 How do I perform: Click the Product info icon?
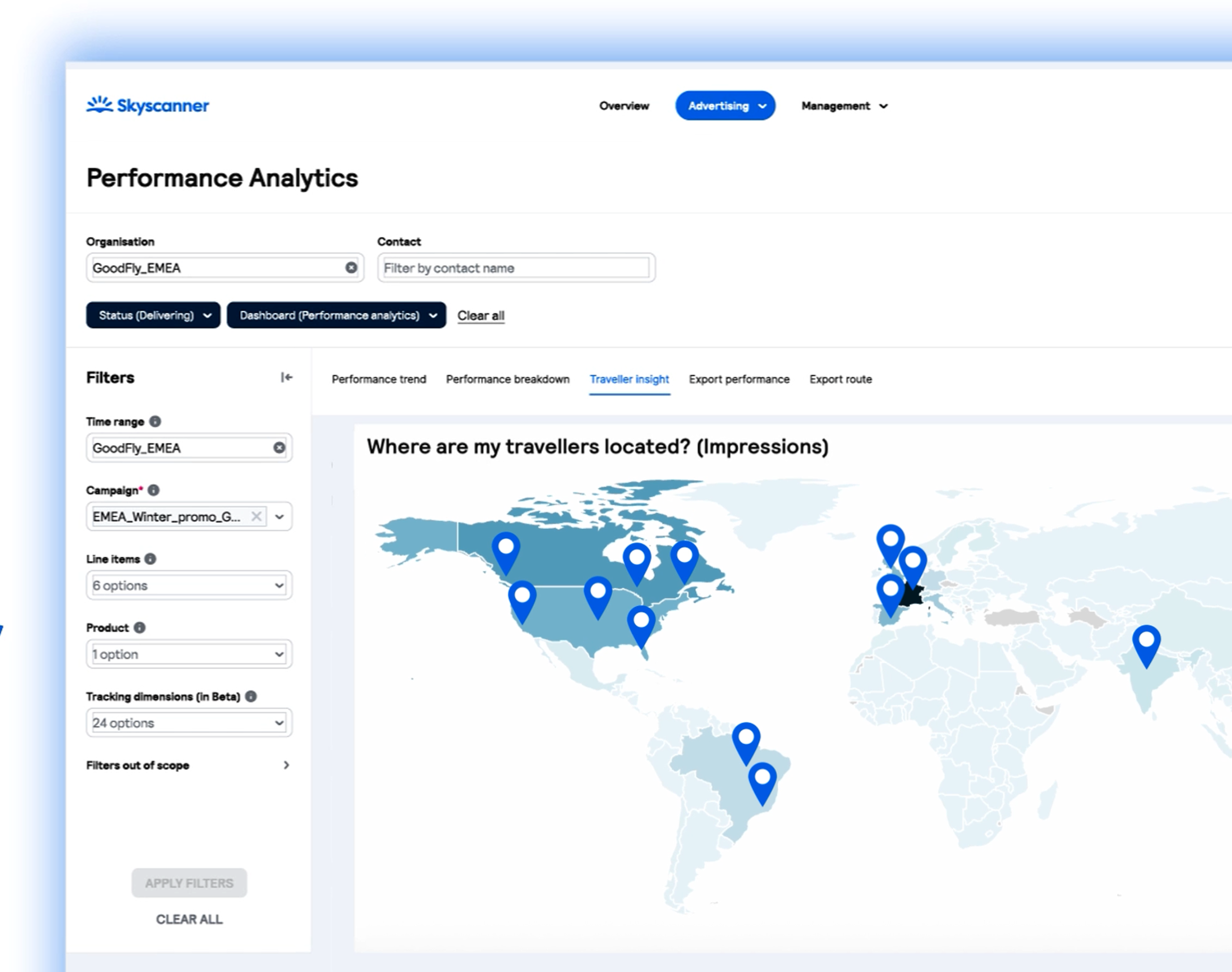click(140, 627)
